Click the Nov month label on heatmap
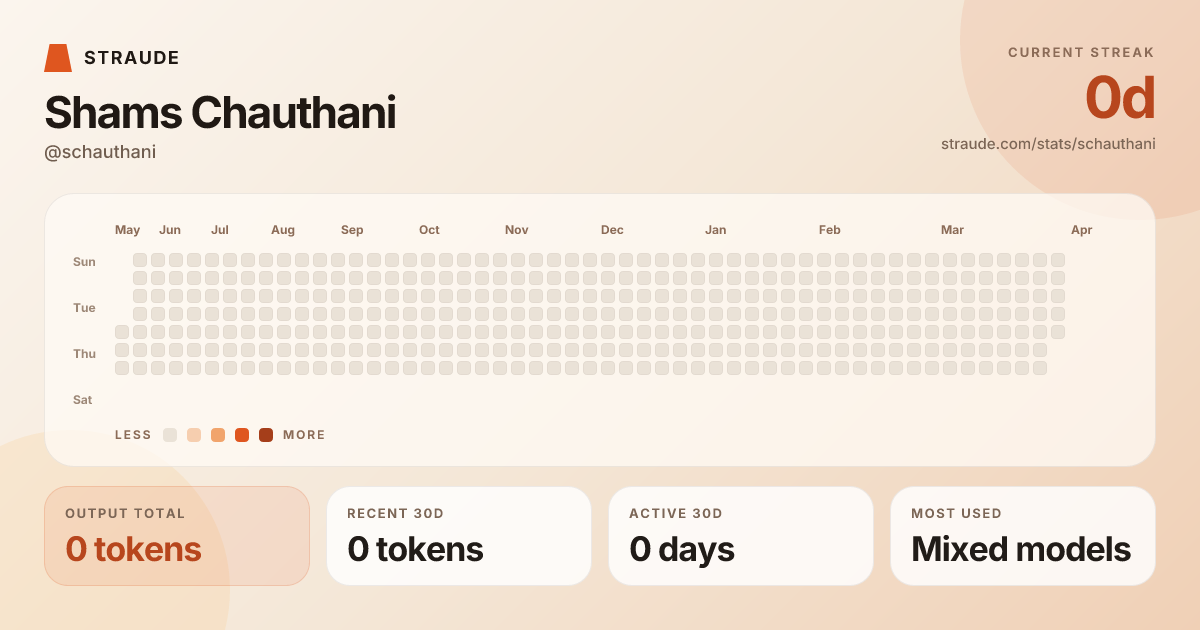This screenshot has width=1200, height=630. pyautogui.click(x=517, y=230)
